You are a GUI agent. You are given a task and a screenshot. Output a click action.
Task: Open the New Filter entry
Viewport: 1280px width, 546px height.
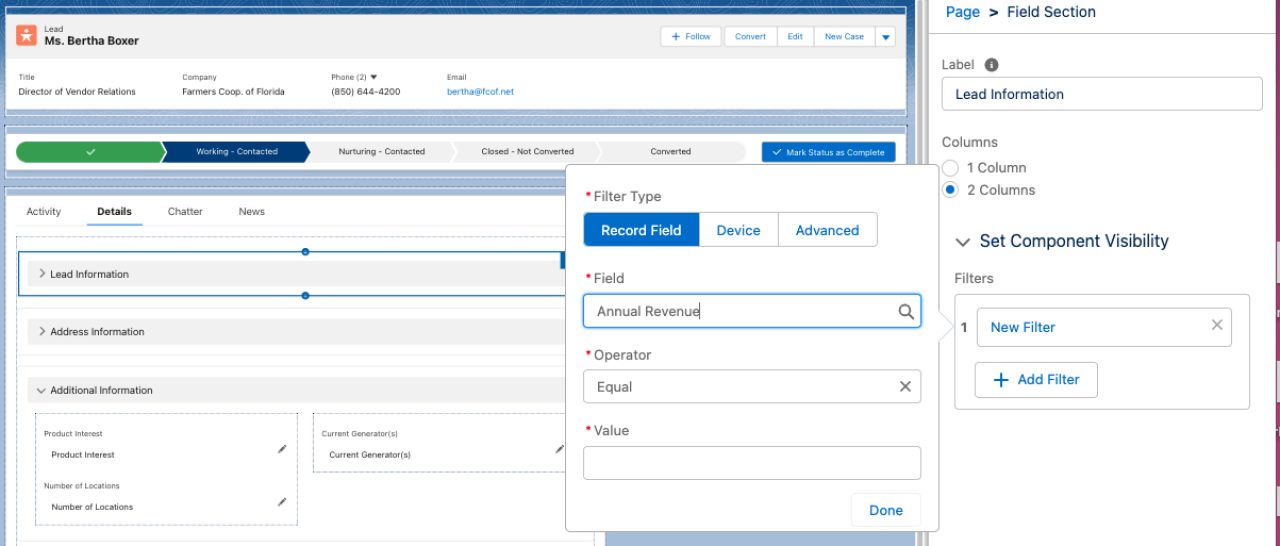tap(1104, 327)
